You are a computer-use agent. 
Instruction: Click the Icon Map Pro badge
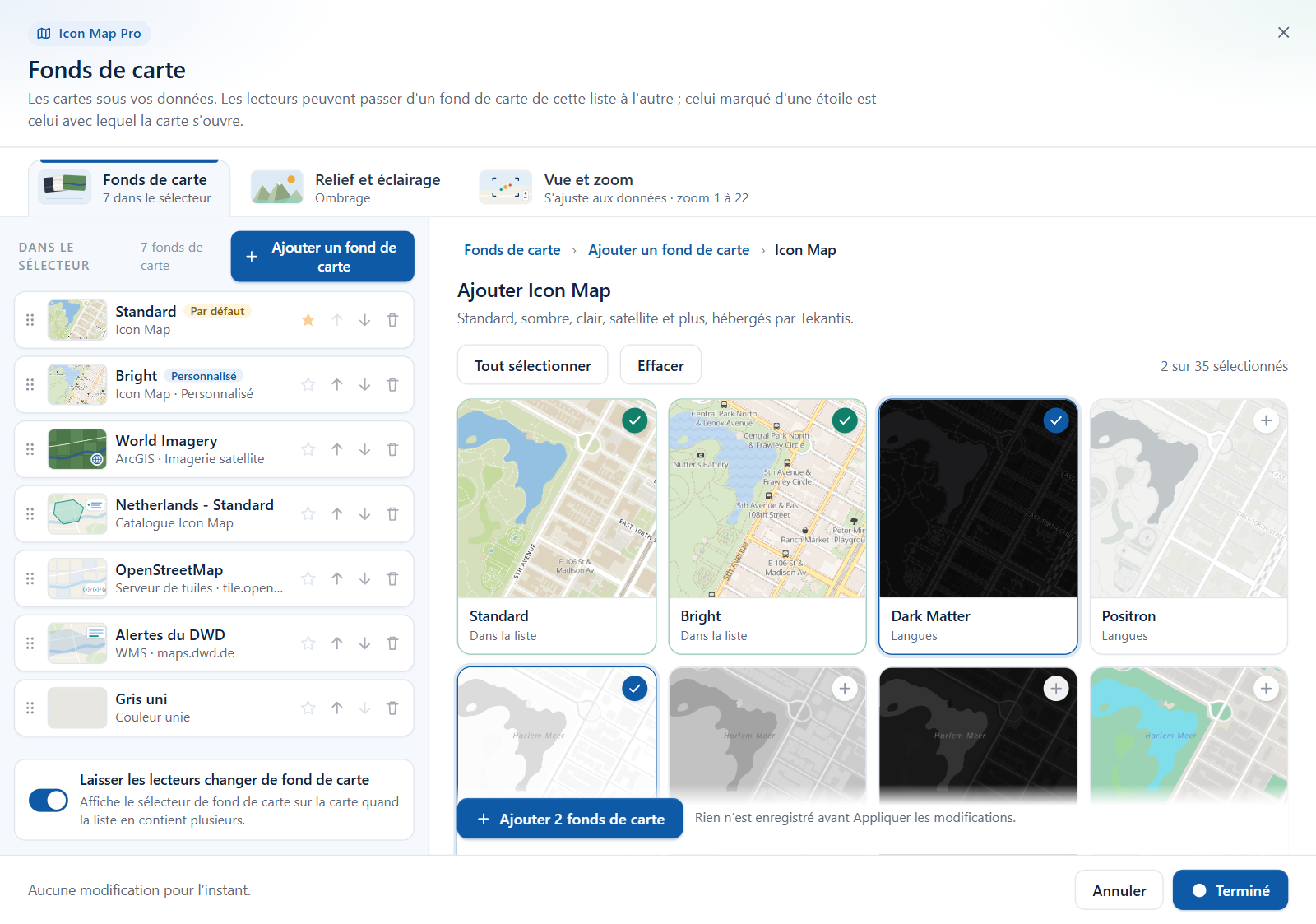point(90,34)
